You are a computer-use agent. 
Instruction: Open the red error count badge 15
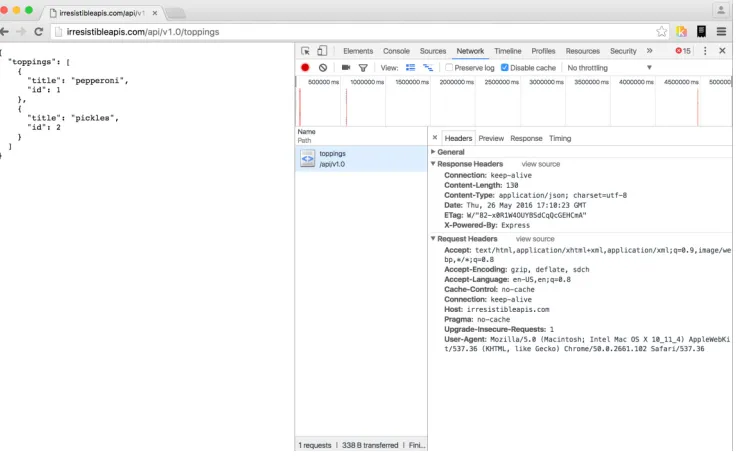pyautogui.click(x=683, y=51)
